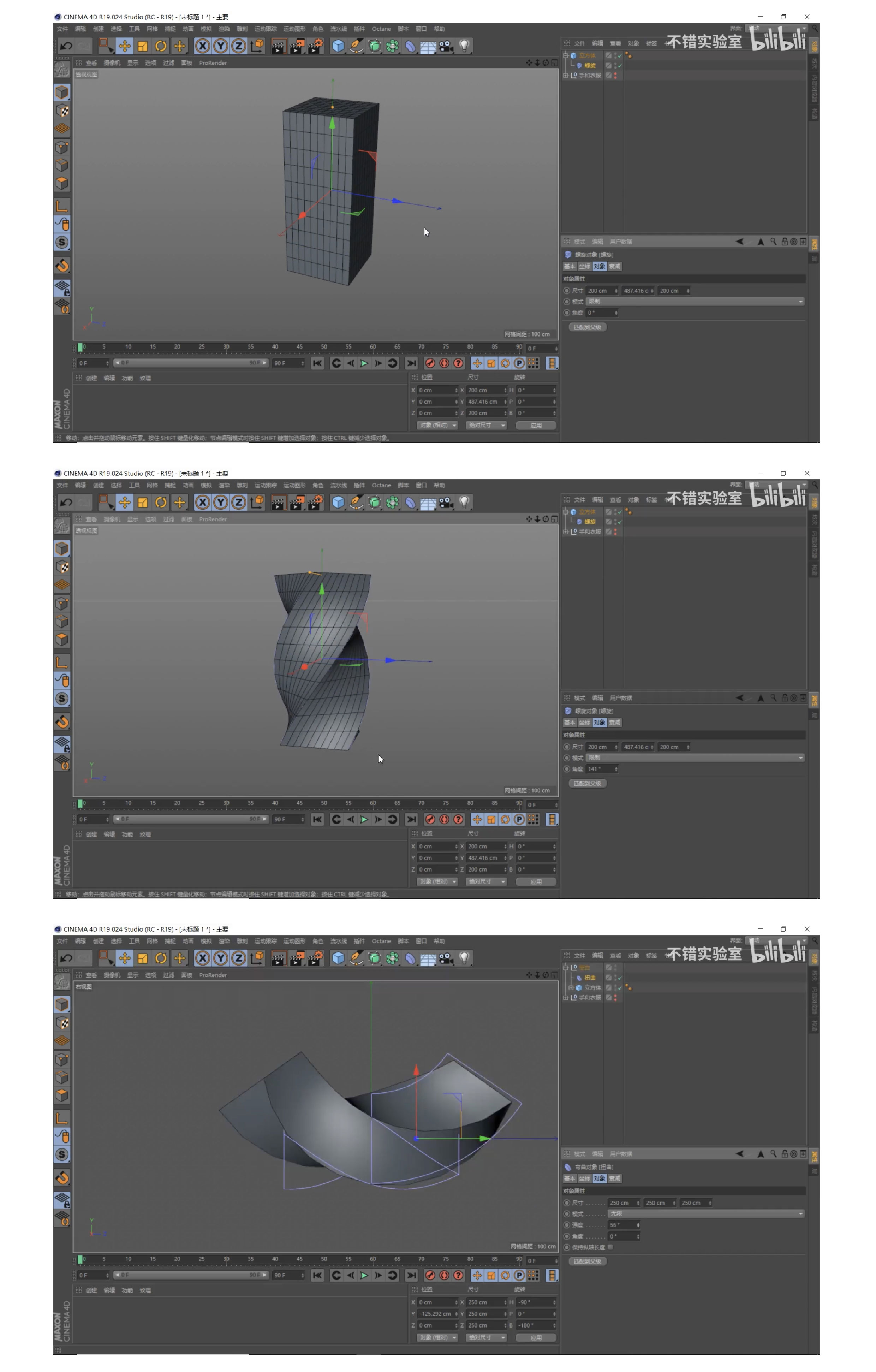This screenshot has height=1372, width=876.
Task: Expand the 立方体 node under the 扭曲 object
Action: coord(571,988)
